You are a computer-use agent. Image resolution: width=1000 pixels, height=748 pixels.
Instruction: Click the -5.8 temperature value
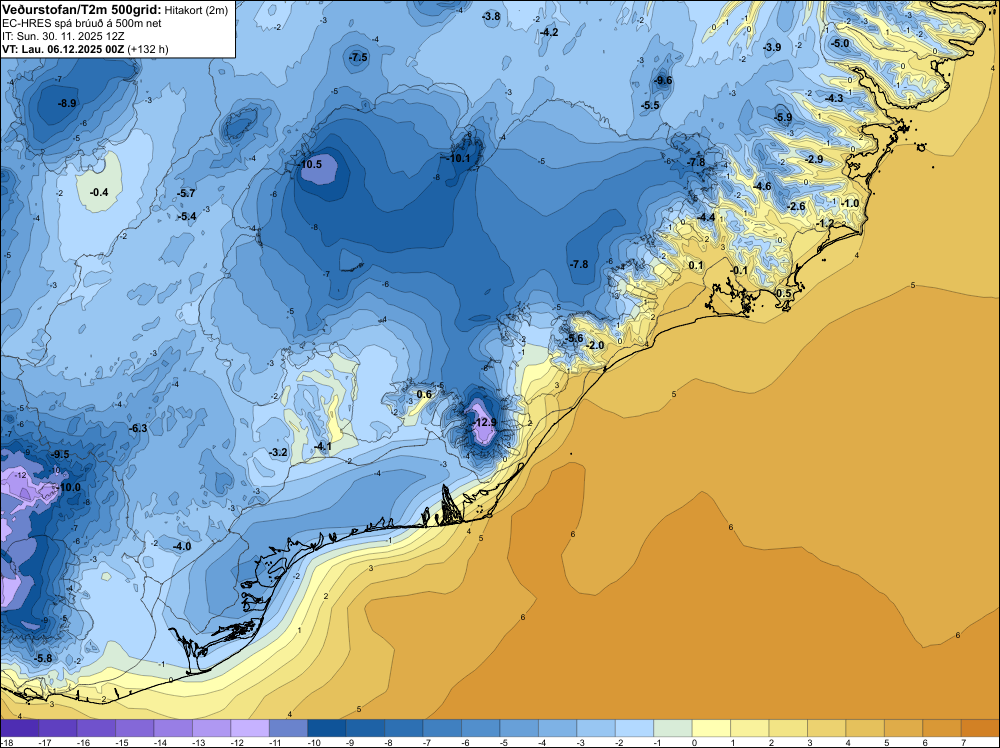tap(43, 658)
